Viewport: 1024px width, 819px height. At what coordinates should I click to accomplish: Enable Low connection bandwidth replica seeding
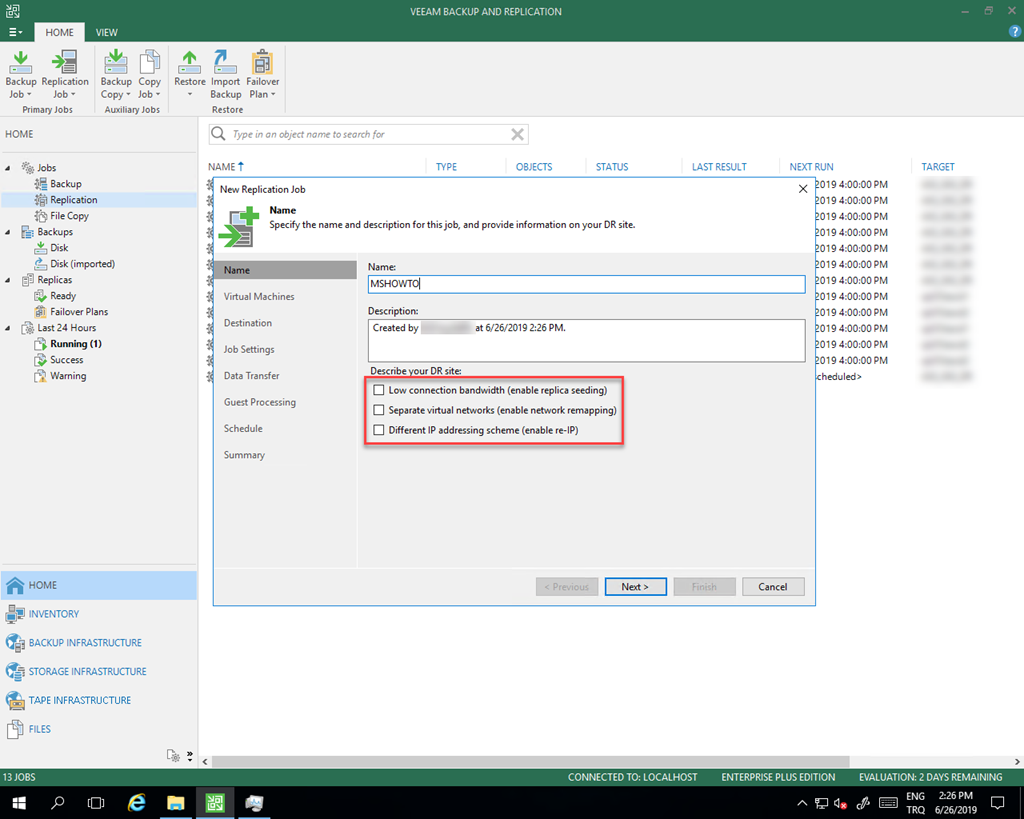coord(379,390)
